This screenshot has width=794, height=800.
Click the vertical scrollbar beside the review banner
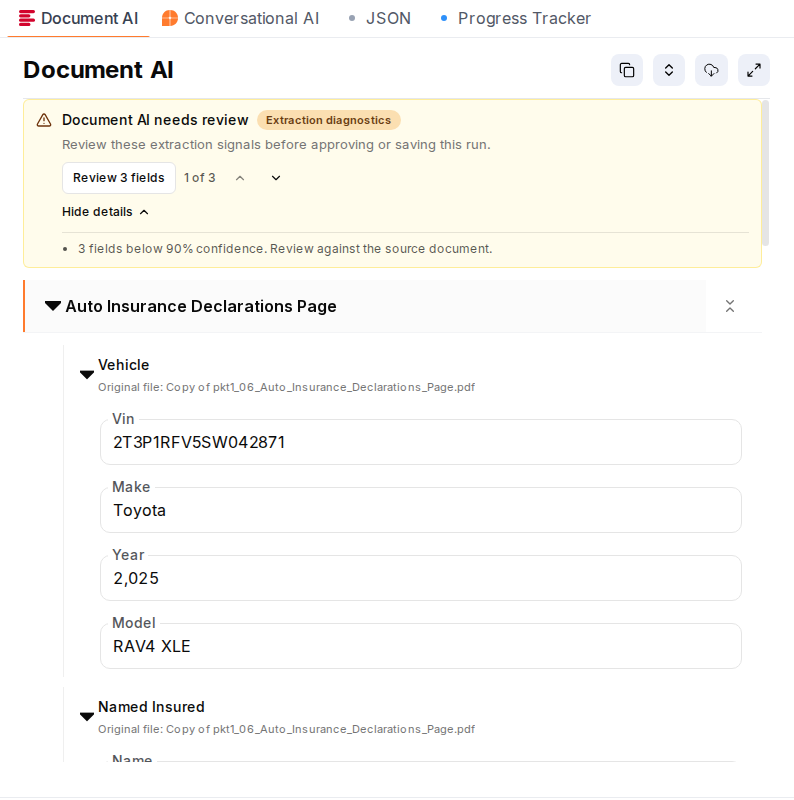[x=765, y=172]
